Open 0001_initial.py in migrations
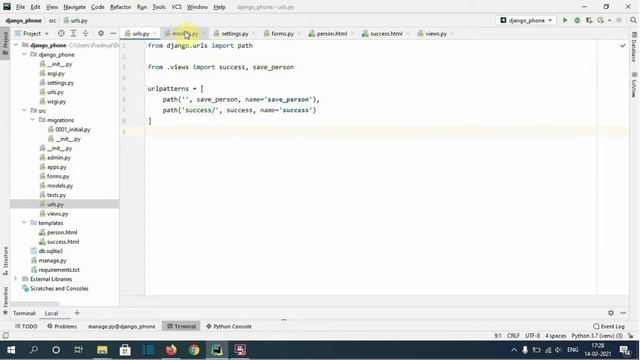 [73, 129]
